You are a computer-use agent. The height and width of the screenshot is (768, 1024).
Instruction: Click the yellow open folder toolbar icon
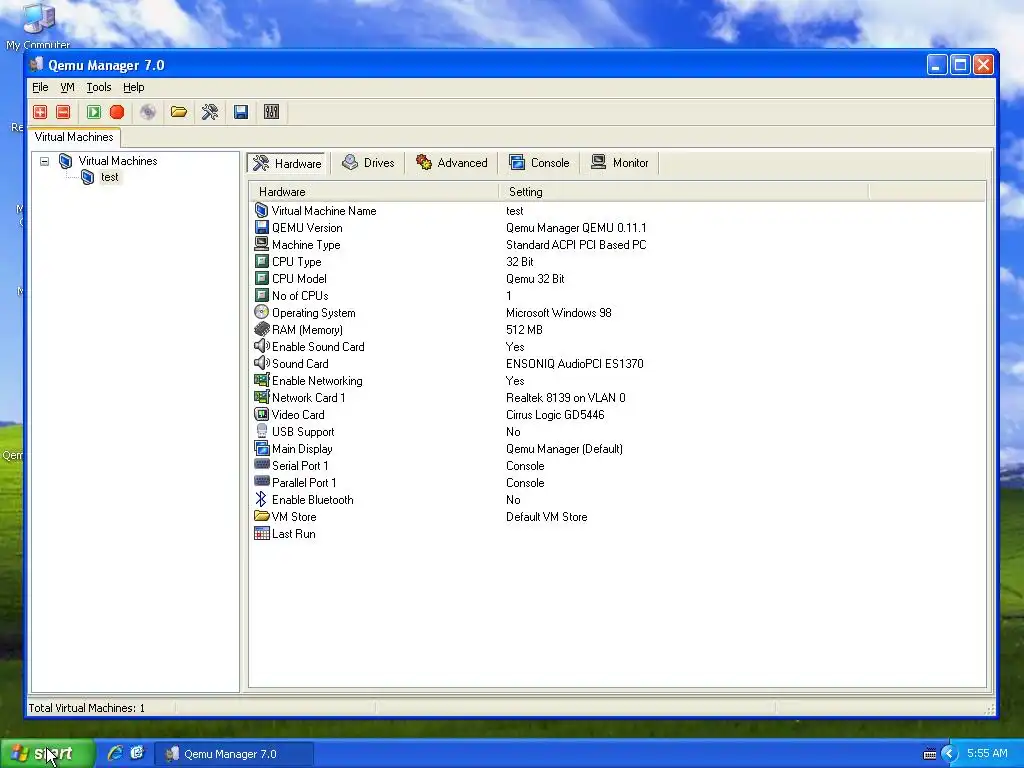pos(178,112)
